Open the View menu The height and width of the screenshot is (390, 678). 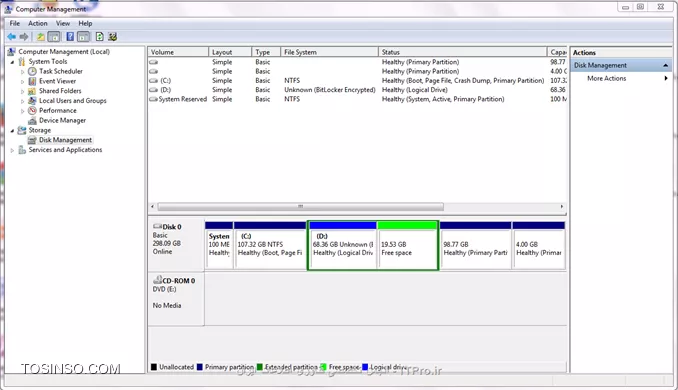click(63, 23)
